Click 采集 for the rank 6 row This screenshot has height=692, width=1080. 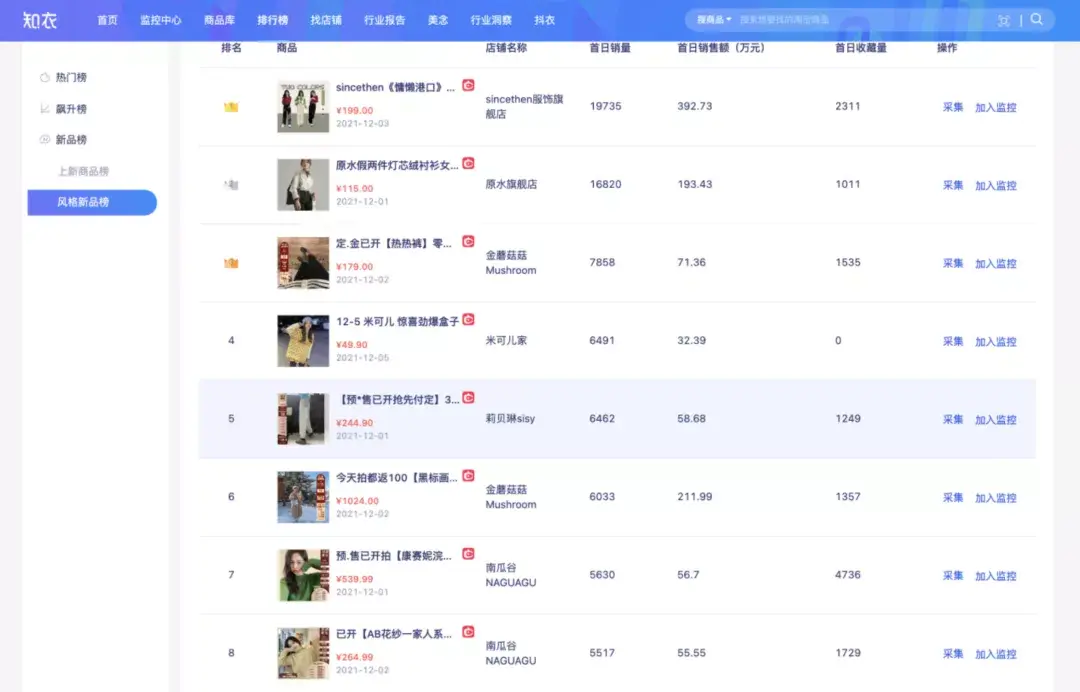953,498
